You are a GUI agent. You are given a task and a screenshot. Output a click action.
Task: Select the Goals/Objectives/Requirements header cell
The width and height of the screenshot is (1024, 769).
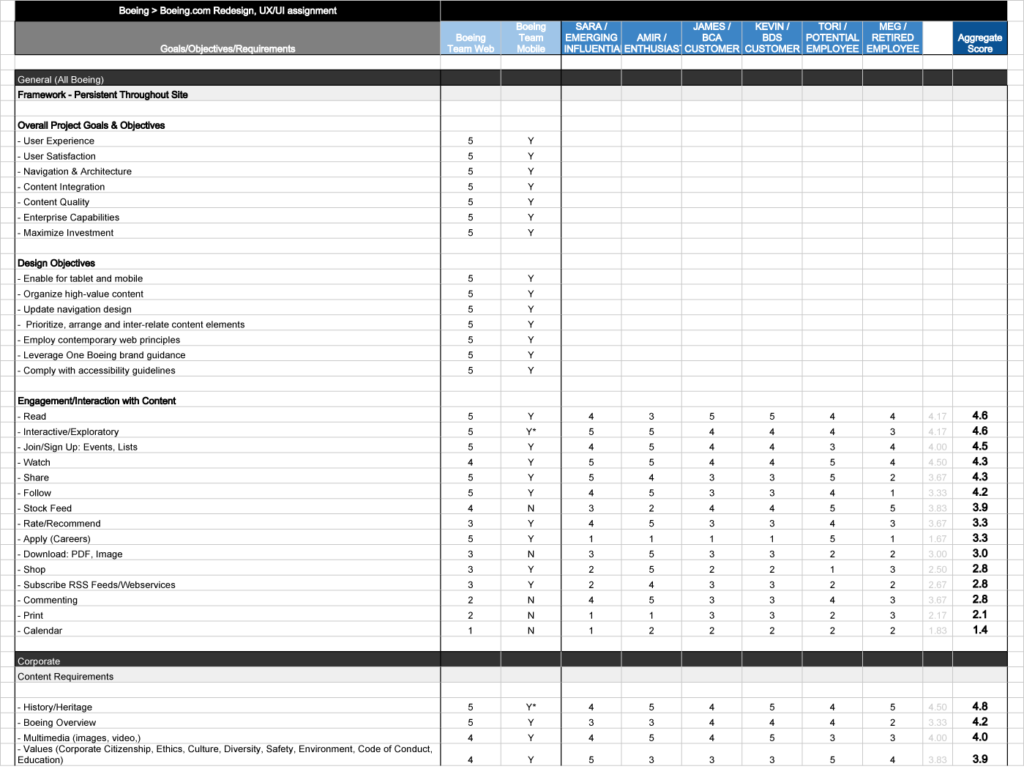pyautogui.click(x=228, y=48)
